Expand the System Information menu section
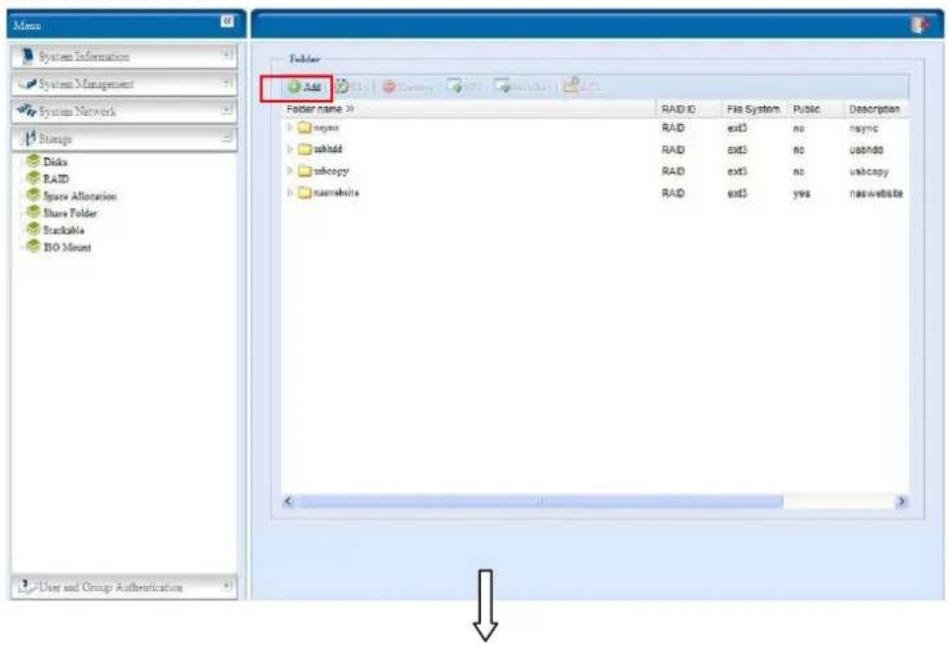The image size is (948, 646). click(x=124, y=56)
